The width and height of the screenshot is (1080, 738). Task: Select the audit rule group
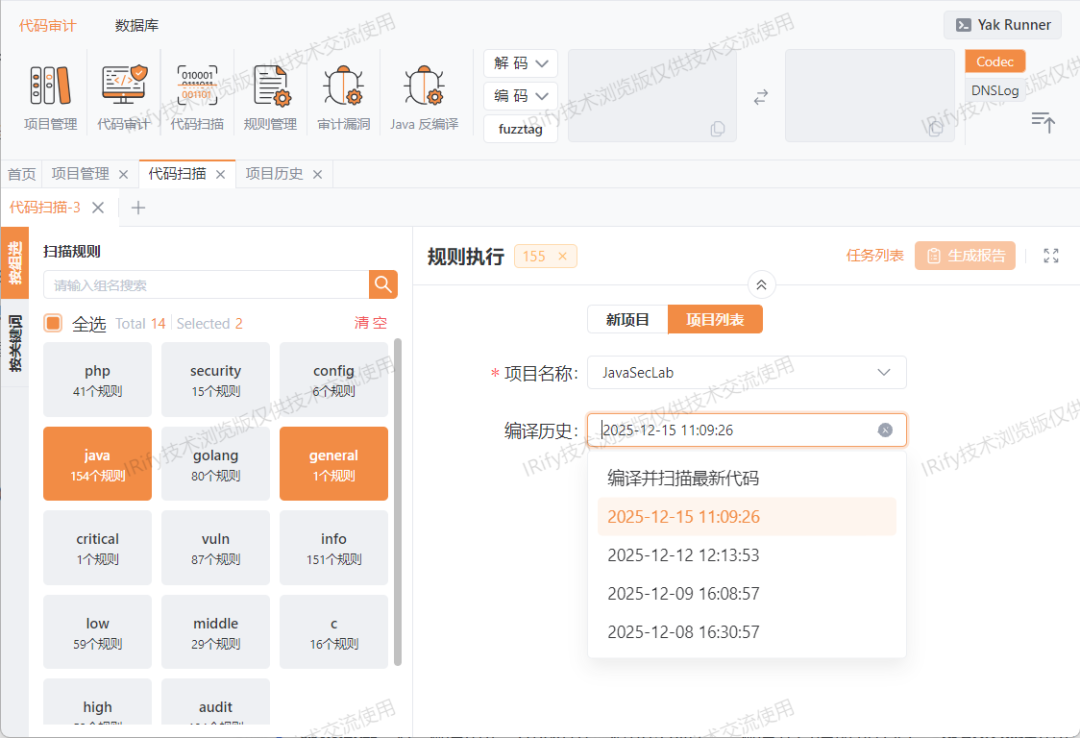[216, 703]
